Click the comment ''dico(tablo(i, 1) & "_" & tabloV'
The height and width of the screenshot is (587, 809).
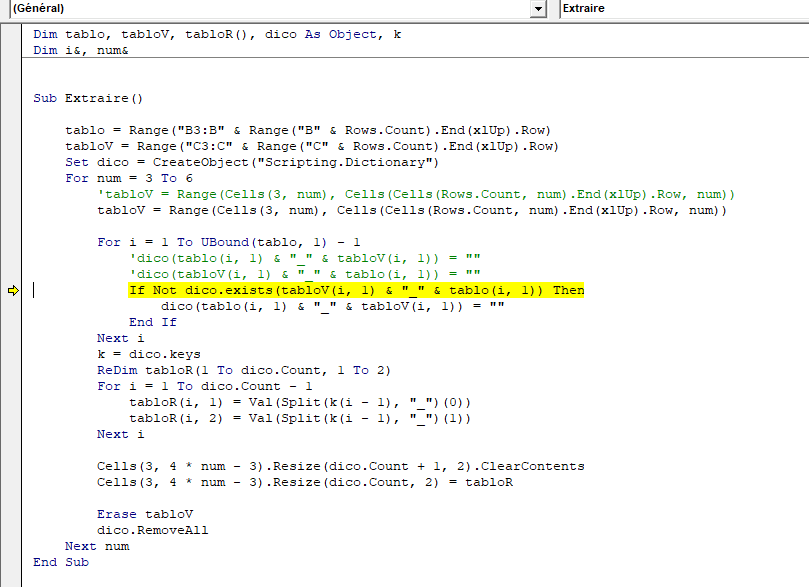(305, 258)
